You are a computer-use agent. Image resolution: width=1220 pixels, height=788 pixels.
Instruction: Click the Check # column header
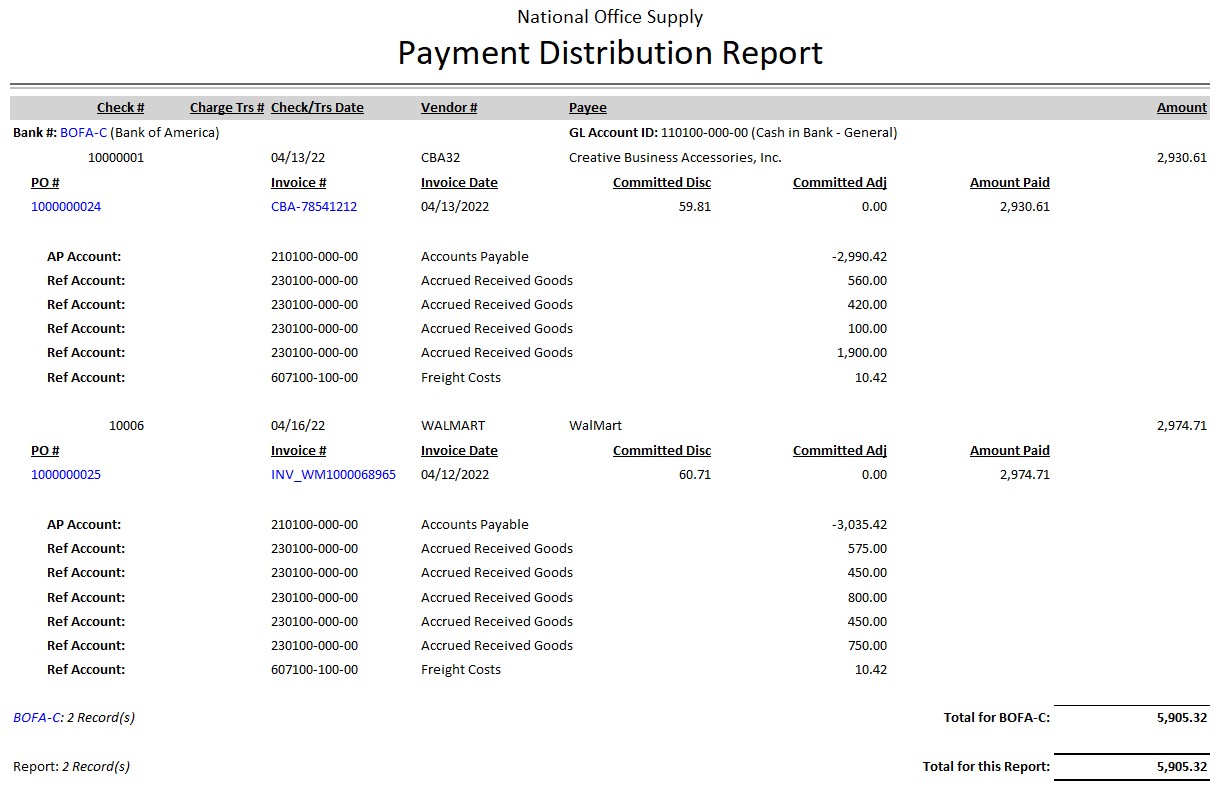click(x=120, y=108)
